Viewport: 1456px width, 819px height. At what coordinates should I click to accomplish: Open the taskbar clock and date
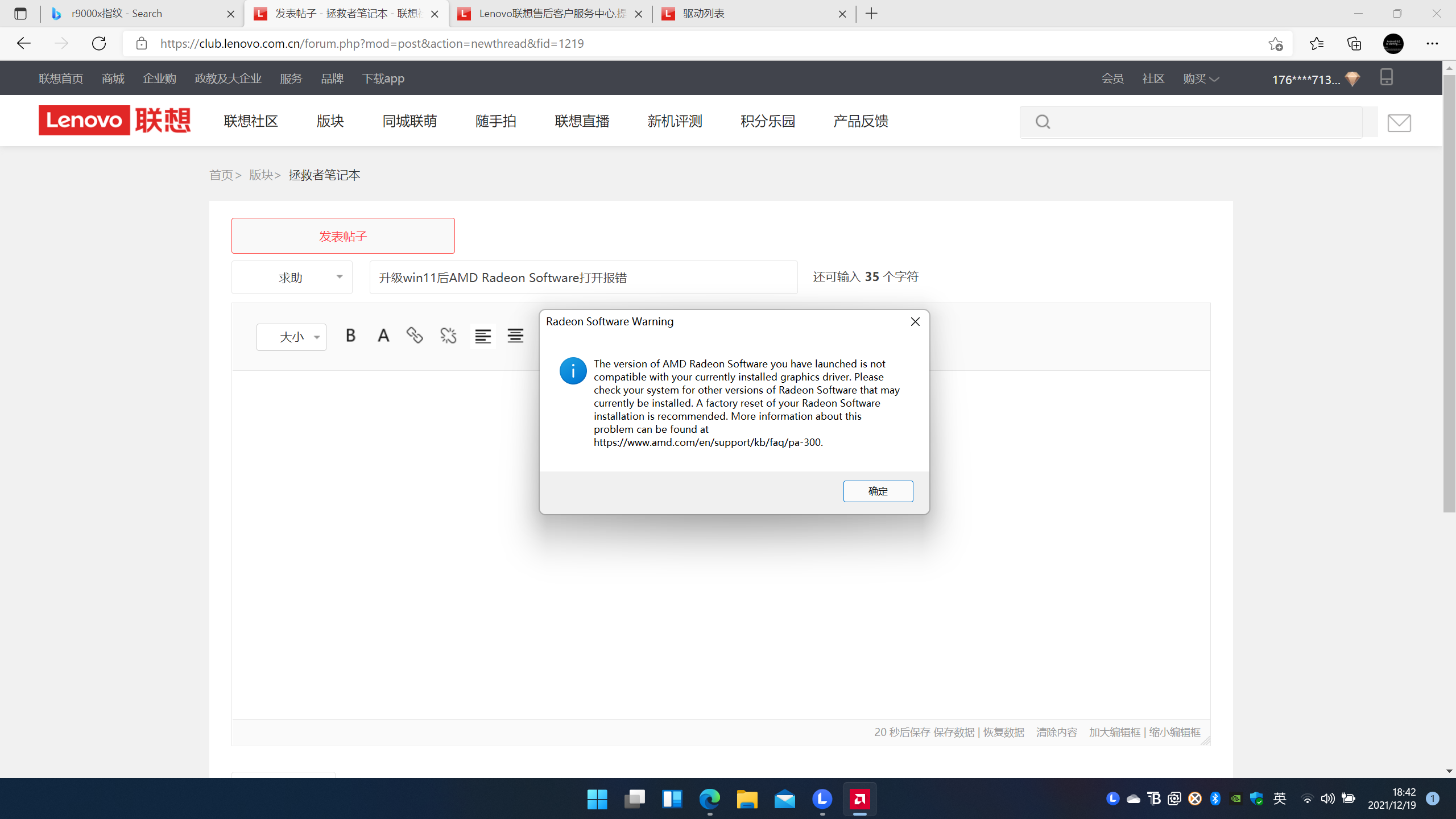pos(1392,799)
